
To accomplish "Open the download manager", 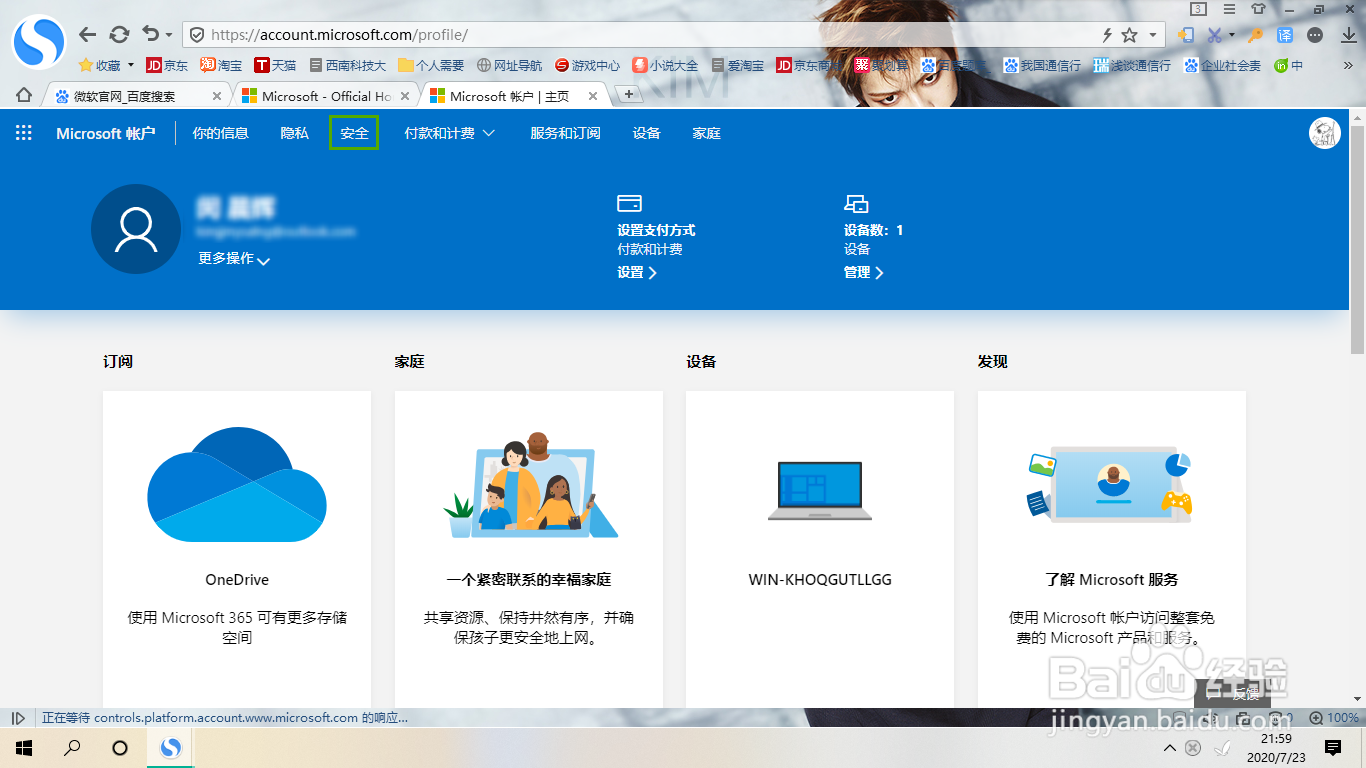I will [1349, 34].
